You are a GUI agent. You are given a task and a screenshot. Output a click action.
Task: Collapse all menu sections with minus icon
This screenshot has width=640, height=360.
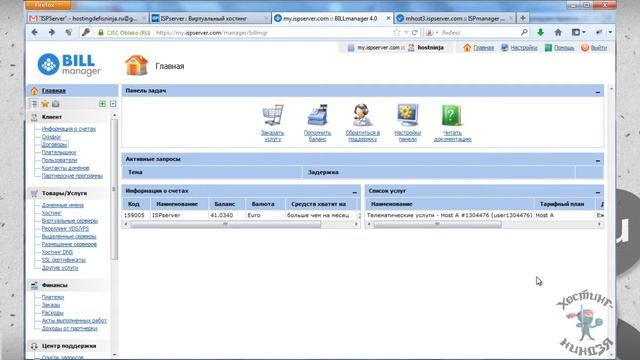tap(113, 104)
